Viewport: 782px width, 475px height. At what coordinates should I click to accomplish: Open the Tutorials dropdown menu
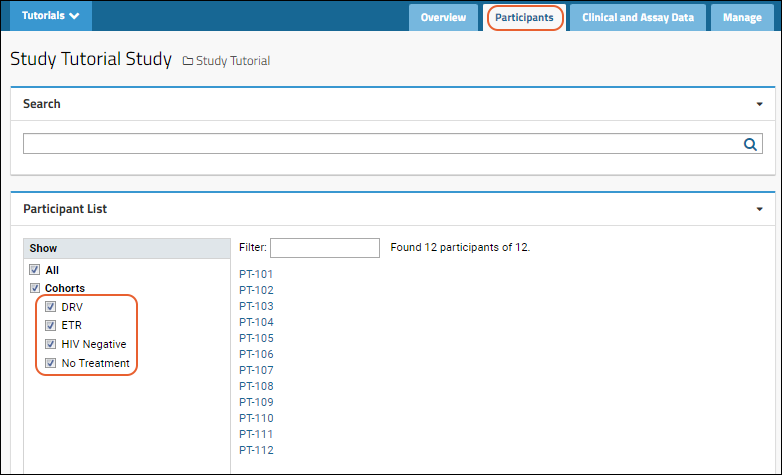[51, 15]
